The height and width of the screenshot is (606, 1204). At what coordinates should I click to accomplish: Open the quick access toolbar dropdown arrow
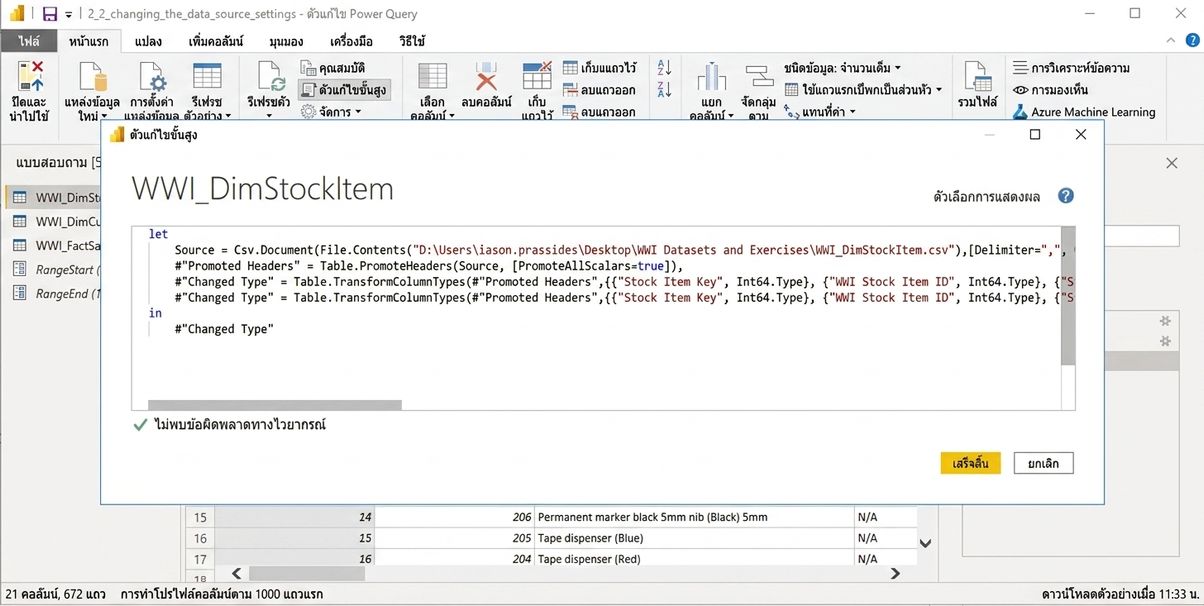point(69,15)
